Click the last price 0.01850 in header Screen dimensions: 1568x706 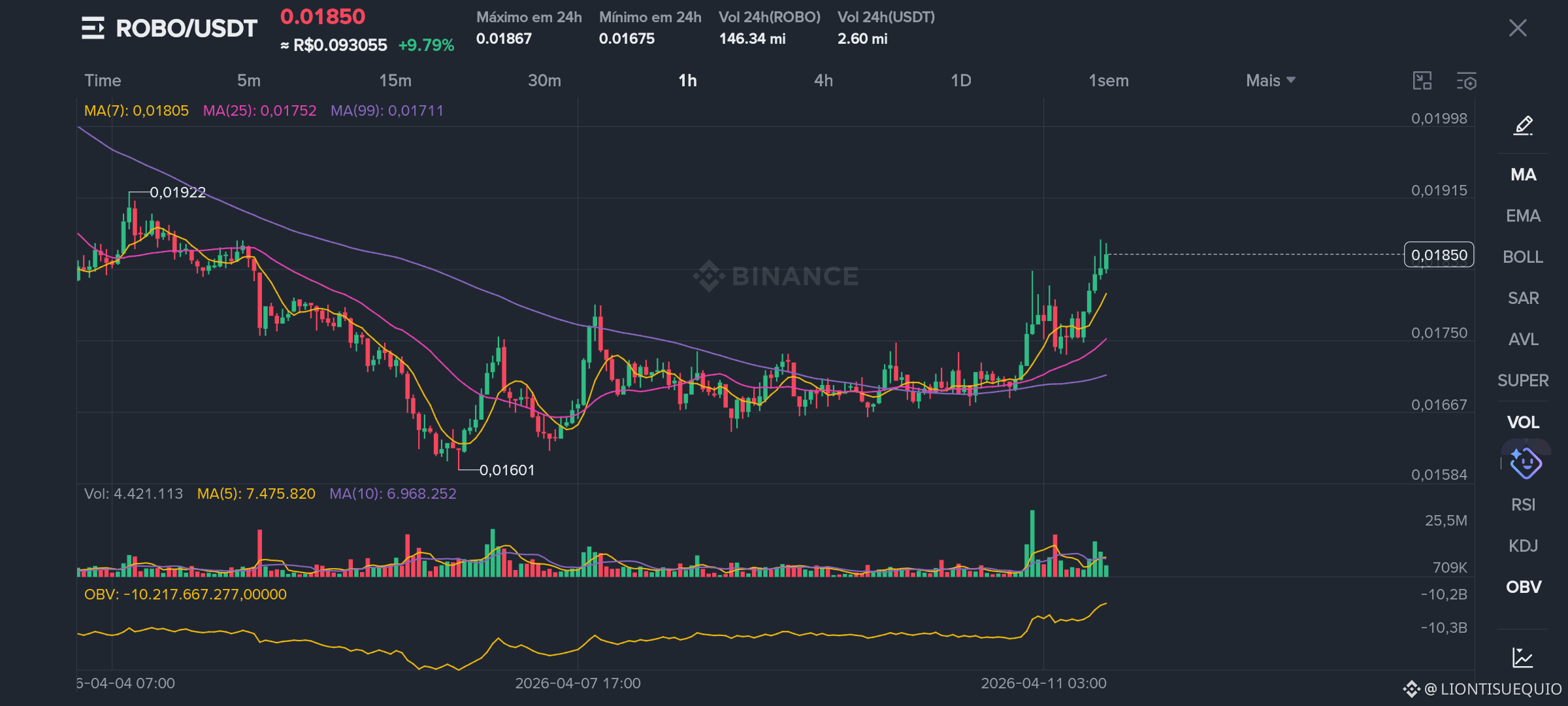323,16
